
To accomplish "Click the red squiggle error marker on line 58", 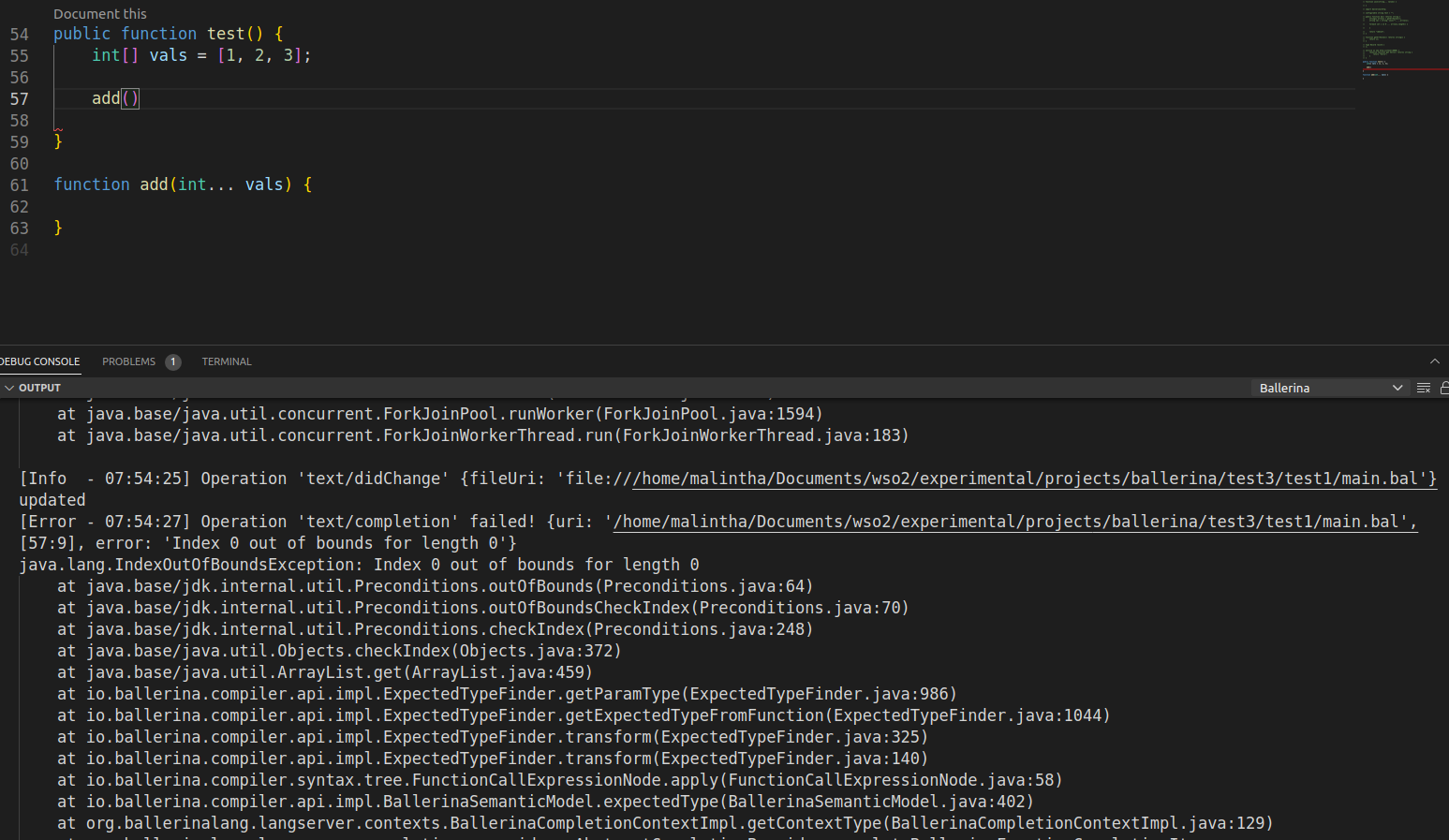I will click(58, 129).
